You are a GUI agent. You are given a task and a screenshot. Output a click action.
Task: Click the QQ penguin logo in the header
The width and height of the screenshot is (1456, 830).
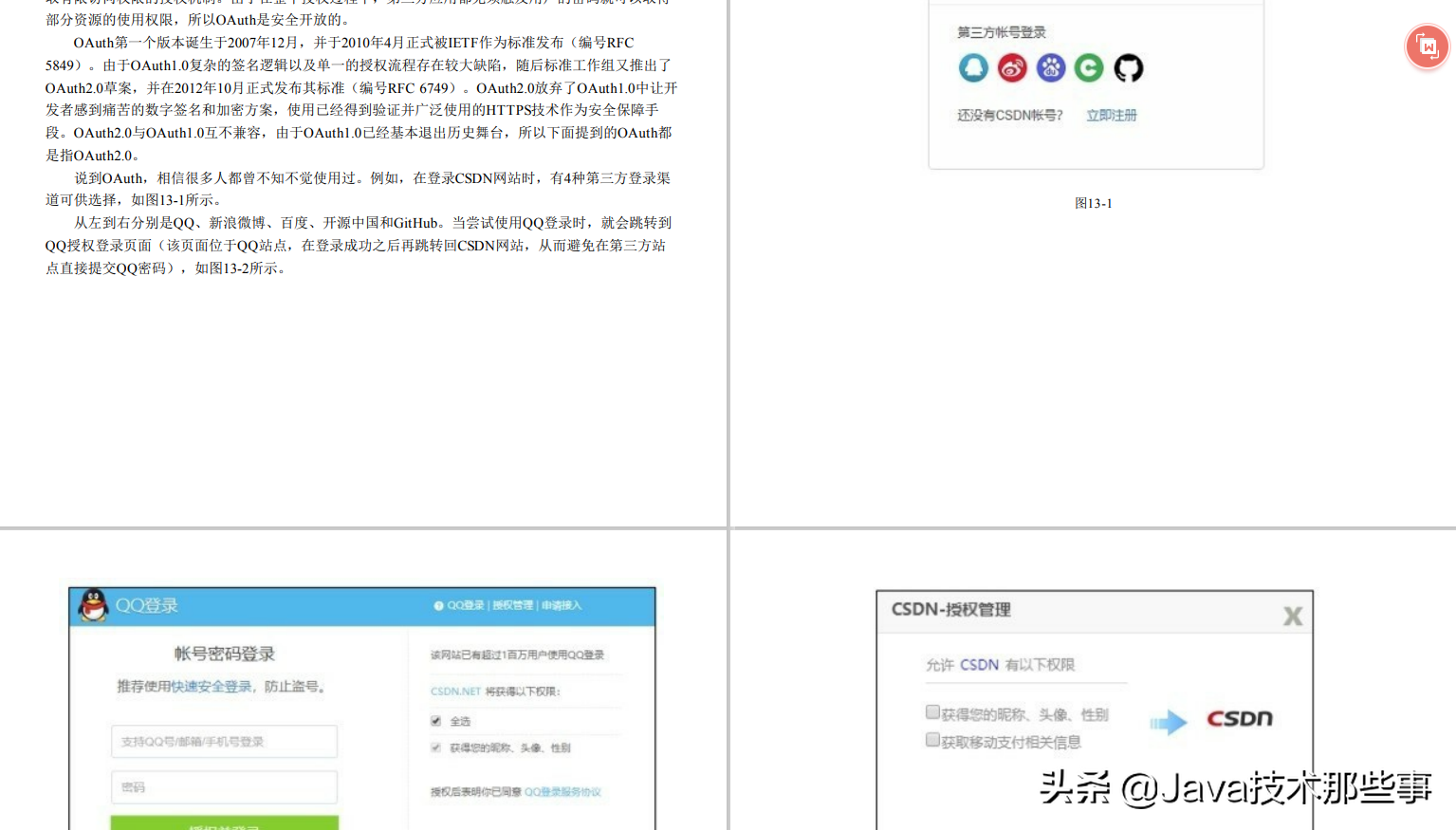(x=93, y=604)
